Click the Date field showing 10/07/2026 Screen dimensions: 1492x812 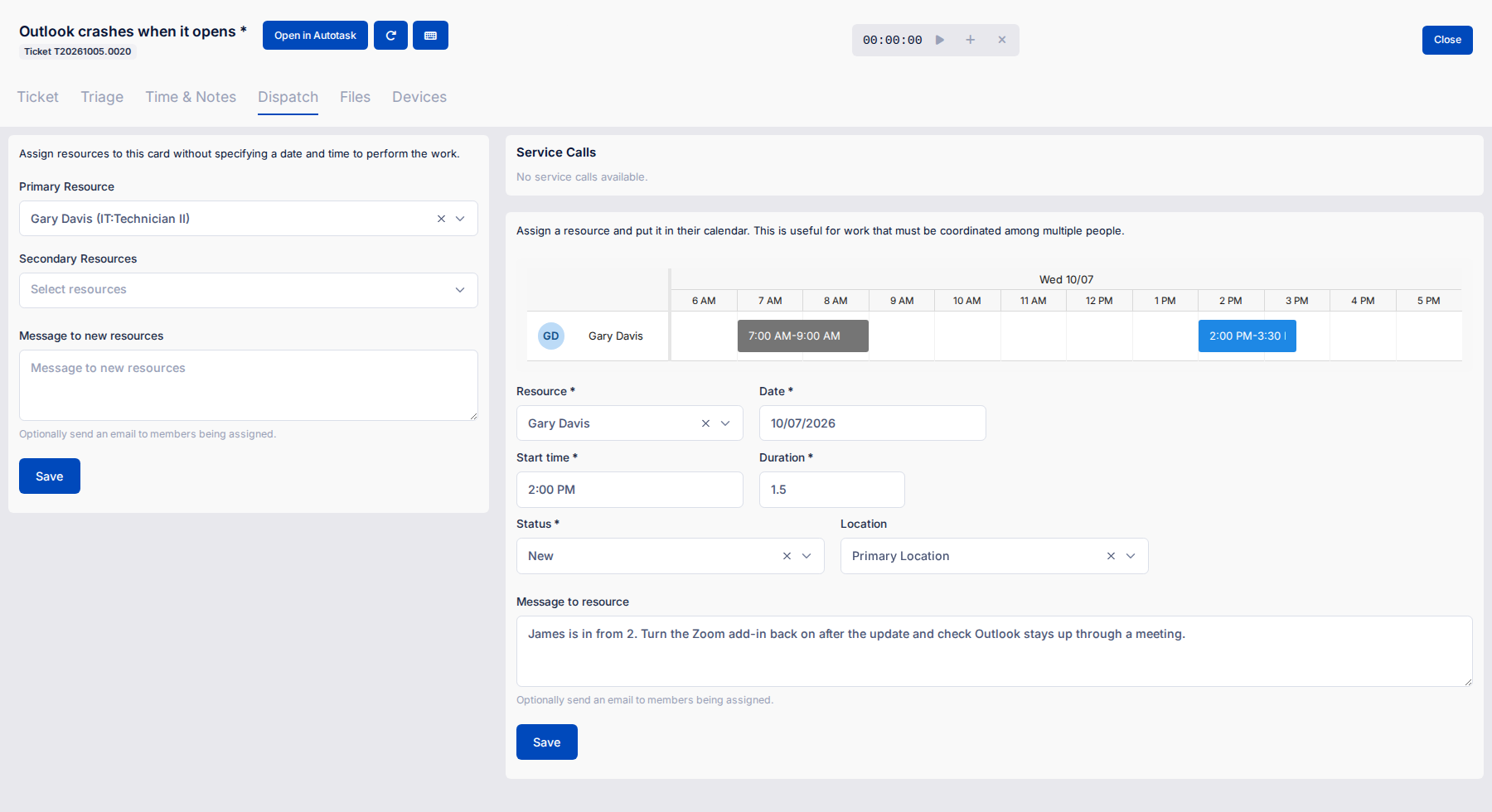(x=873, y=423)
